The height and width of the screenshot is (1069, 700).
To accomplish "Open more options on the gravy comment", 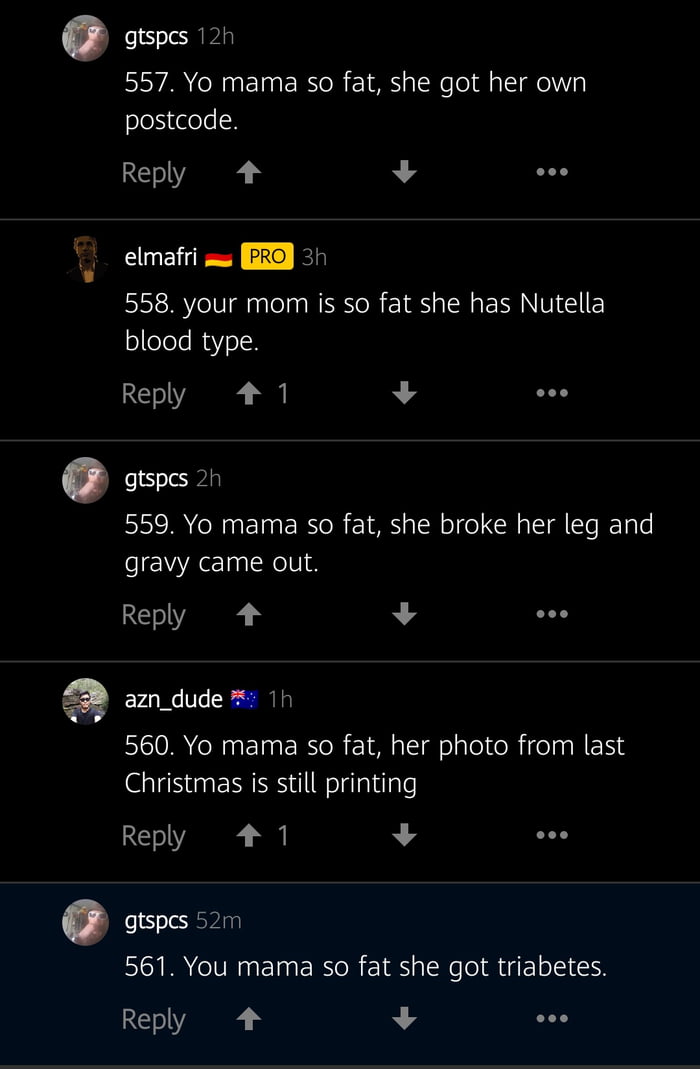I will 552,613.
